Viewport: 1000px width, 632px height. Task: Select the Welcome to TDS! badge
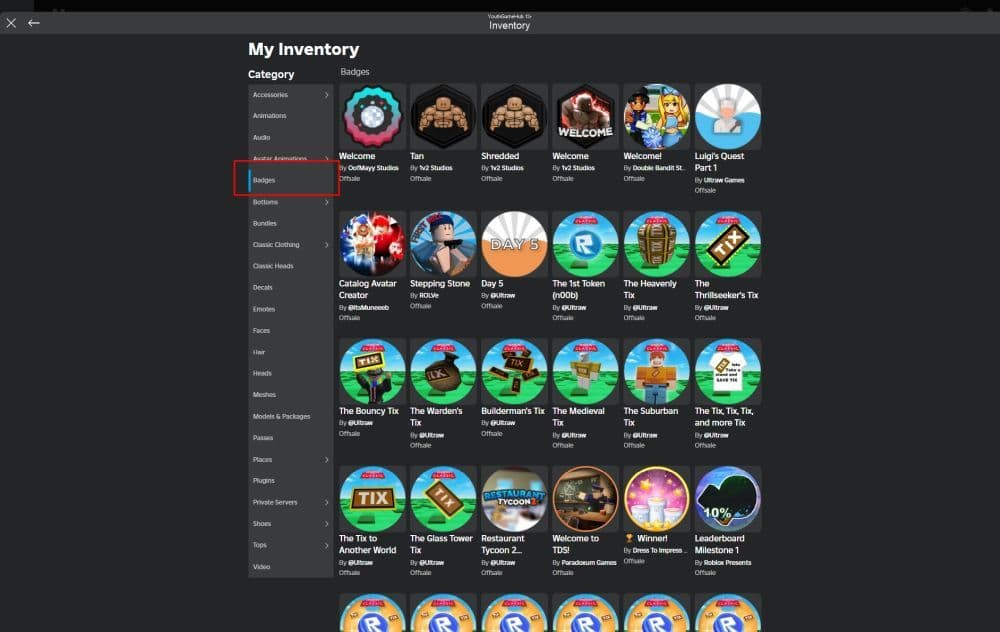[585, 497]
